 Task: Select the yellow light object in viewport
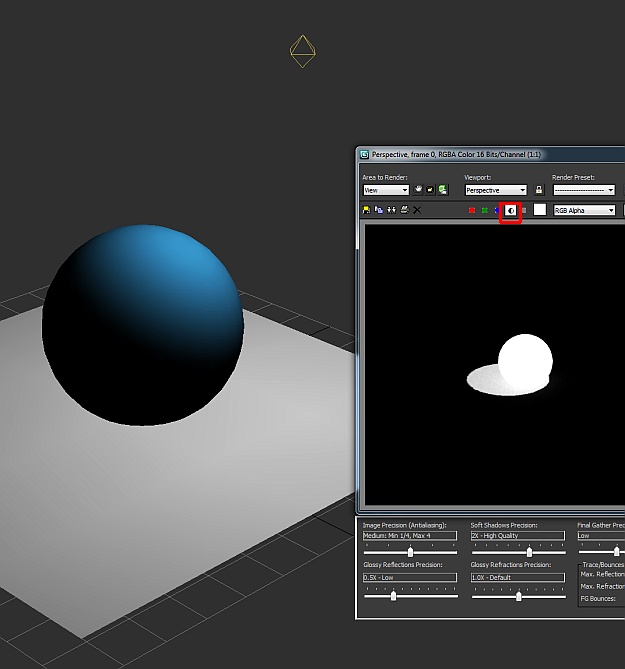click(x=302, y=51)
